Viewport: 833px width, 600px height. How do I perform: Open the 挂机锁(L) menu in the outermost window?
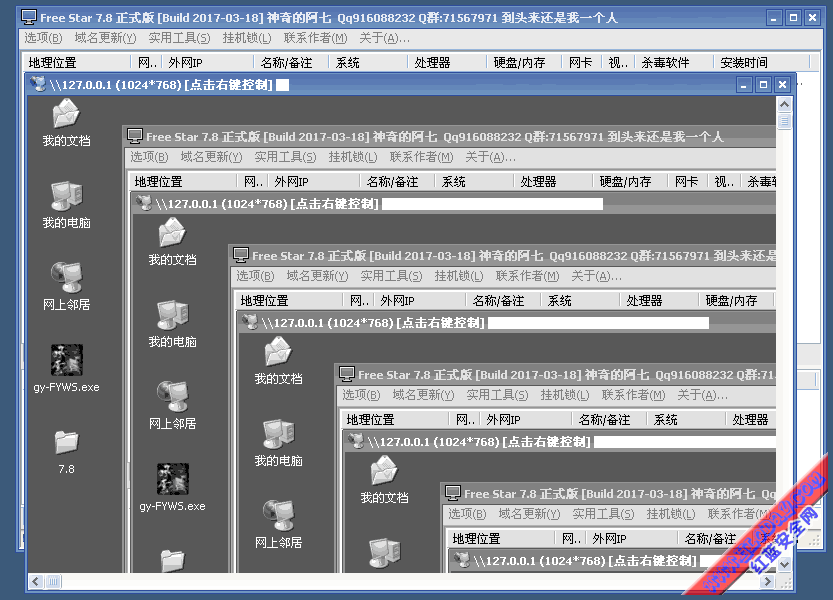tap(246, 38)
